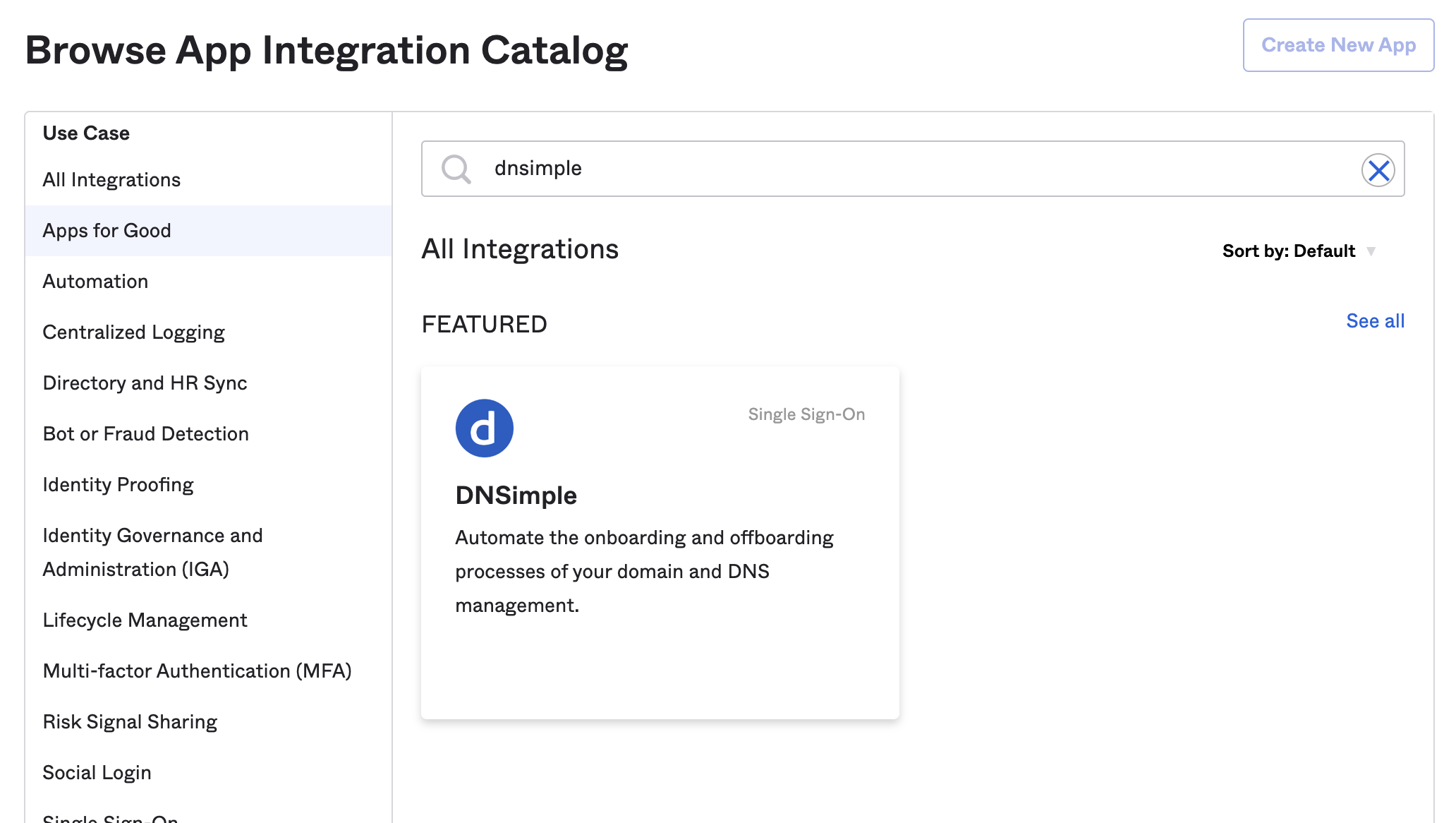Viewport: 1456px width, 823px height.
Task: Expand the FEATURED section See all
Action: point(1375,321)
